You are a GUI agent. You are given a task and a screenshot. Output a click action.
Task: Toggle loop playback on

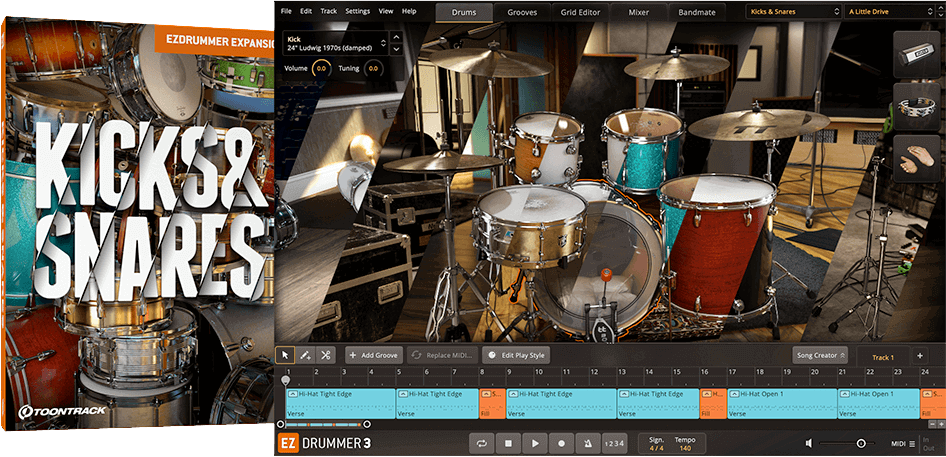(x=483, y=443)
